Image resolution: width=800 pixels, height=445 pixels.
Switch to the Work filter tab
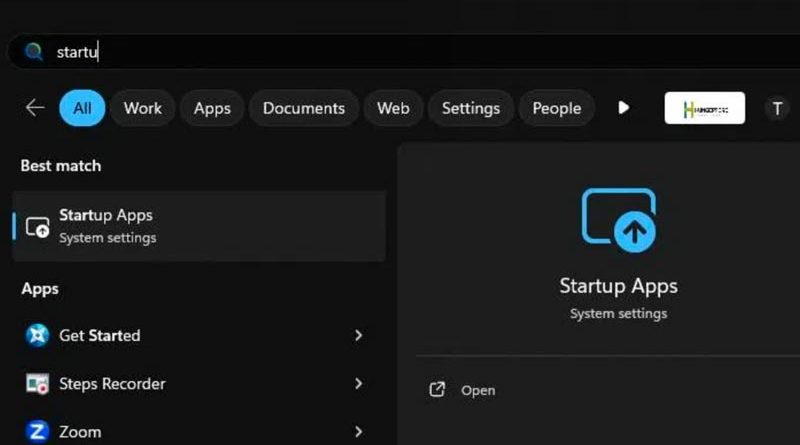point(142,108)
